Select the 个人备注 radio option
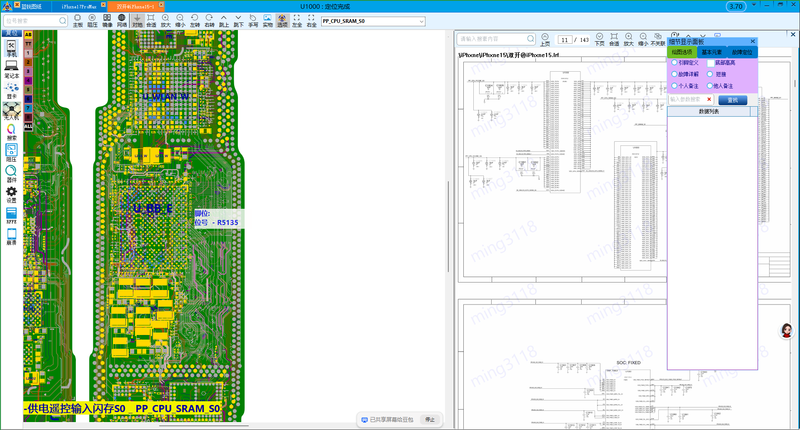This screenshot has width=800, height=430. [673, 87]
